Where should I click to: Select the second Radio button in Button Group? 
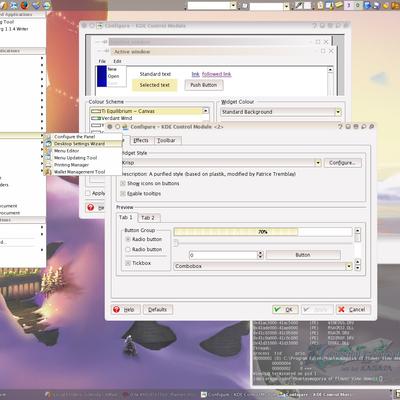[128, 249]
